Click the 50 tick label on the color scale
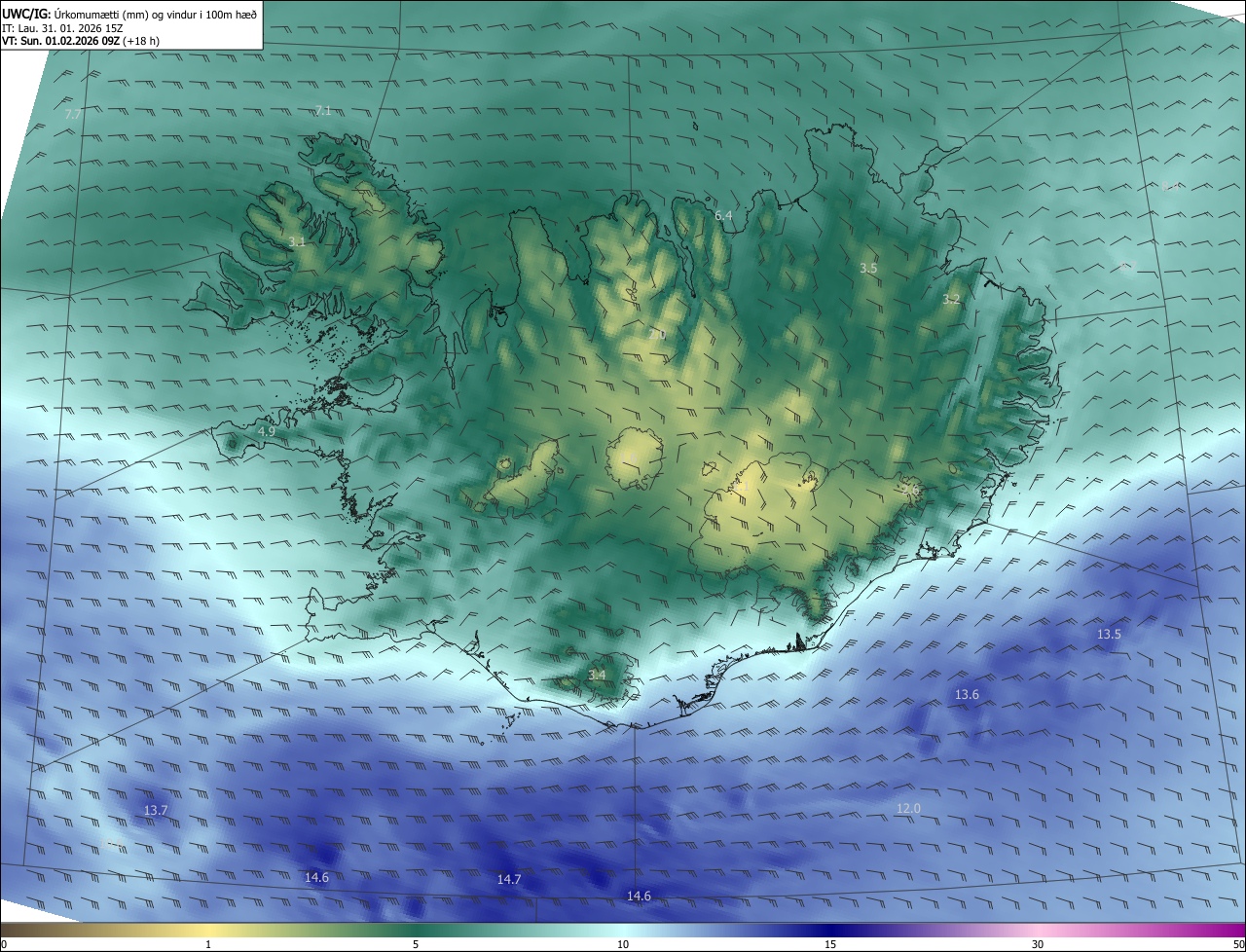This screenshot has width=1246, height=952. [1238, 944]
